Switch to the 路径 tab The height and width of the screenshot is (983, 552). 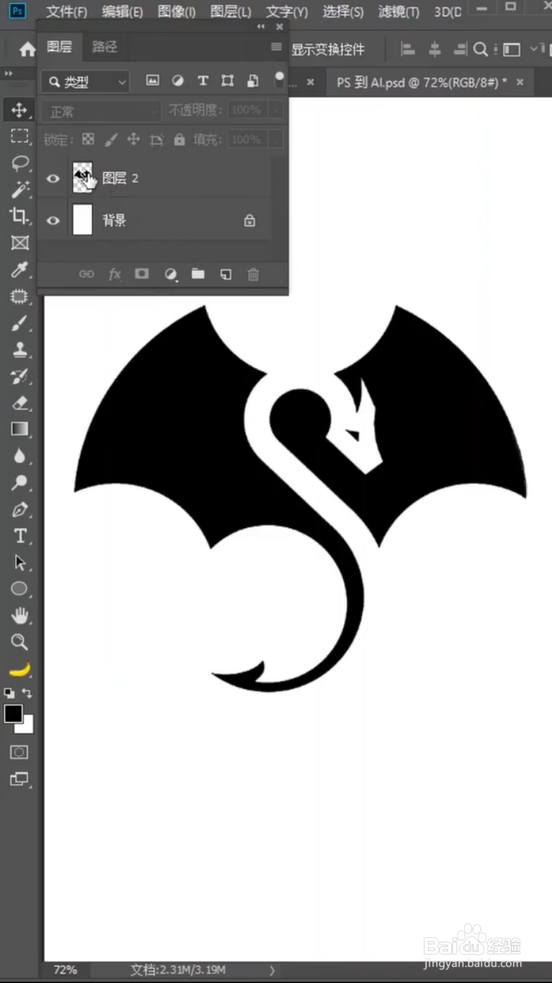tap(104, 47)
